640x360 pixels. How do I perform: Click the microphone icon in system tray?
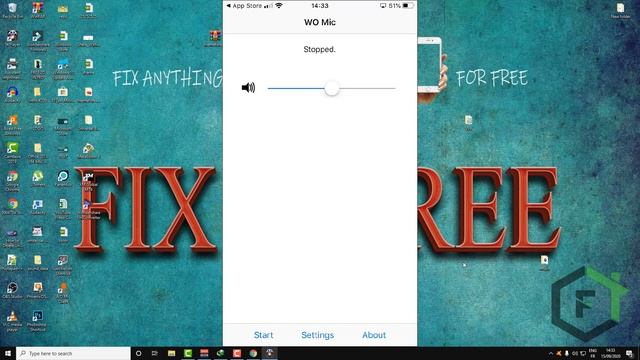point(567,353)
